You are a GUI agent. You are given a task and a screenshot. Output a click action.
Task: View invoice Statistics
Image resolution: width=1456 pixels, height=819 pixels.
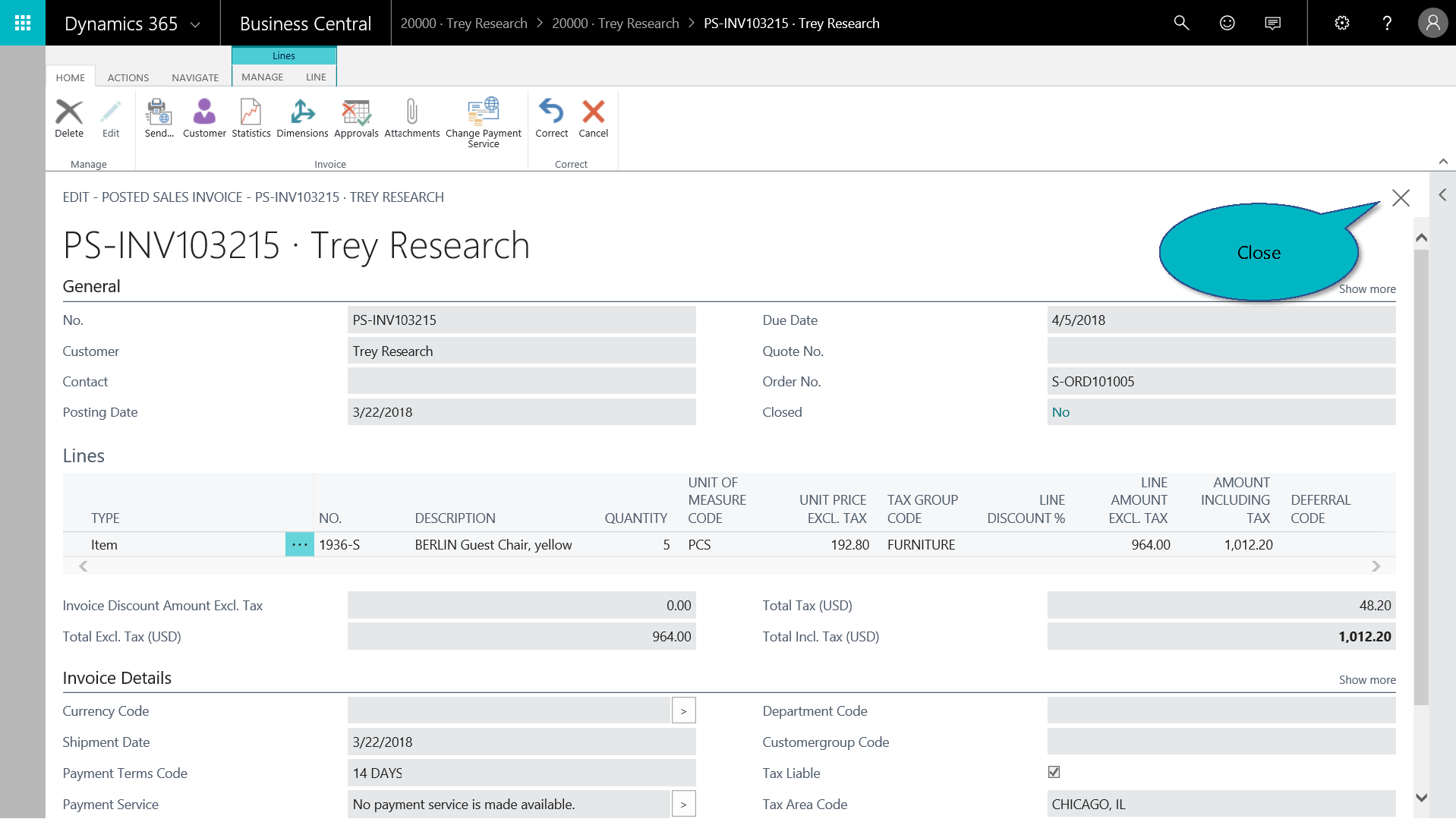coord(251,118)
